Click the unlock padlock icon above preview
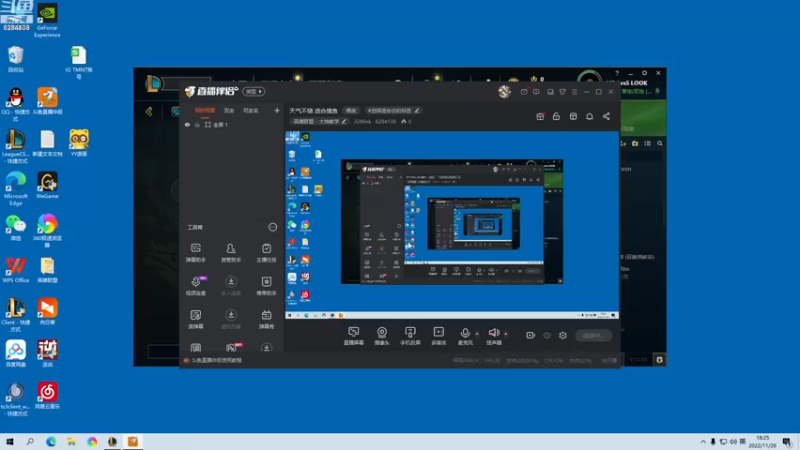800x450 pixels. pos(556,116)
